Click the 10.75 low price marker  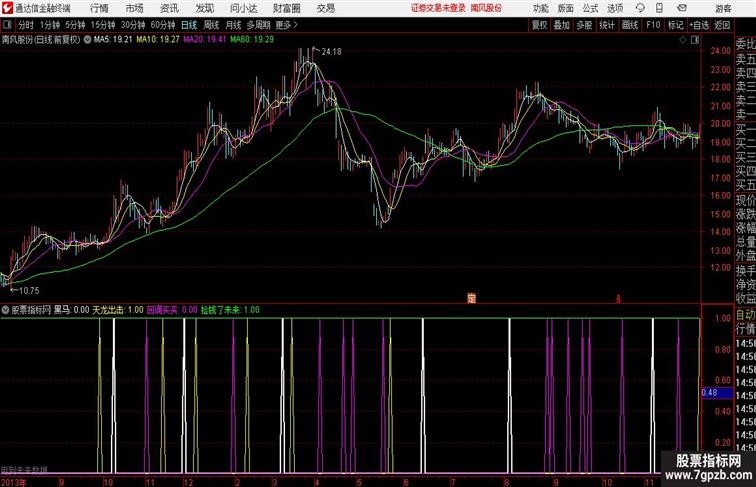point(29,291)
